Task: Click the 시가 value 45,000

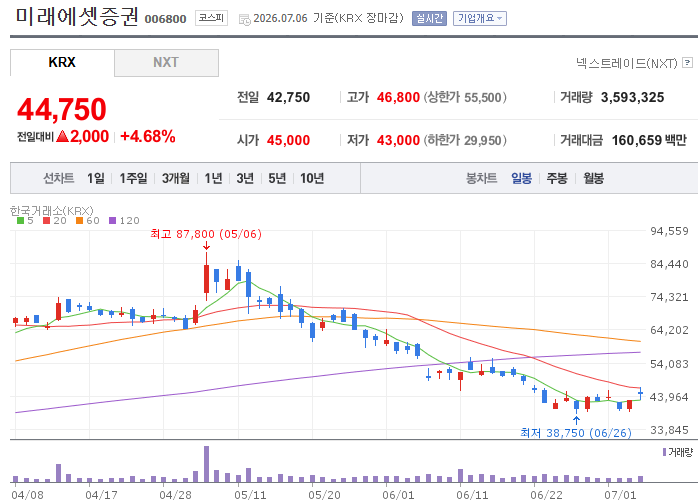Action: [288, 140]
